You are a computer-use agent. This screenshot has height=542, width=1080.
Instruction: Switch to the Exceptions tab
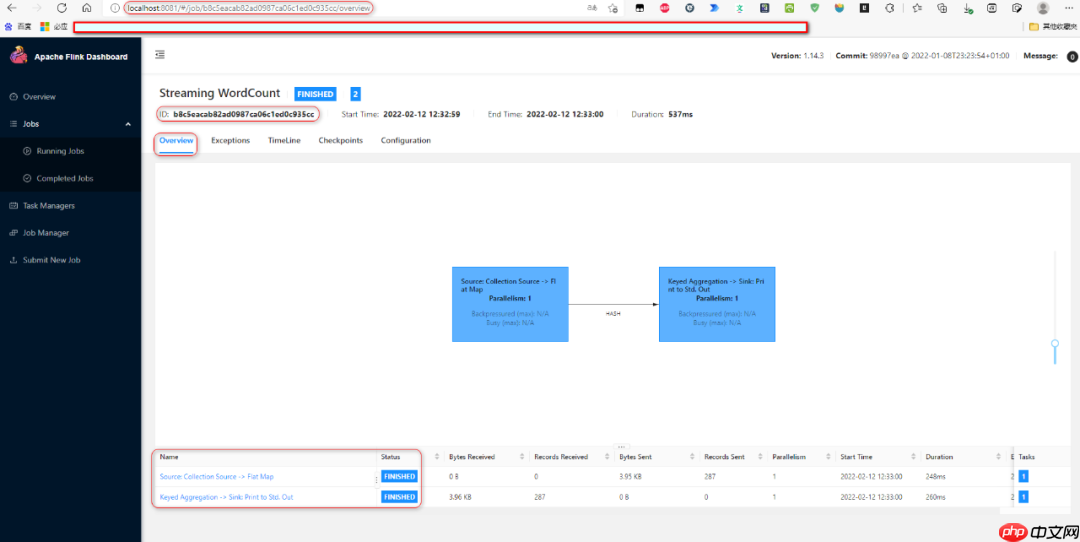coord(230,141)
